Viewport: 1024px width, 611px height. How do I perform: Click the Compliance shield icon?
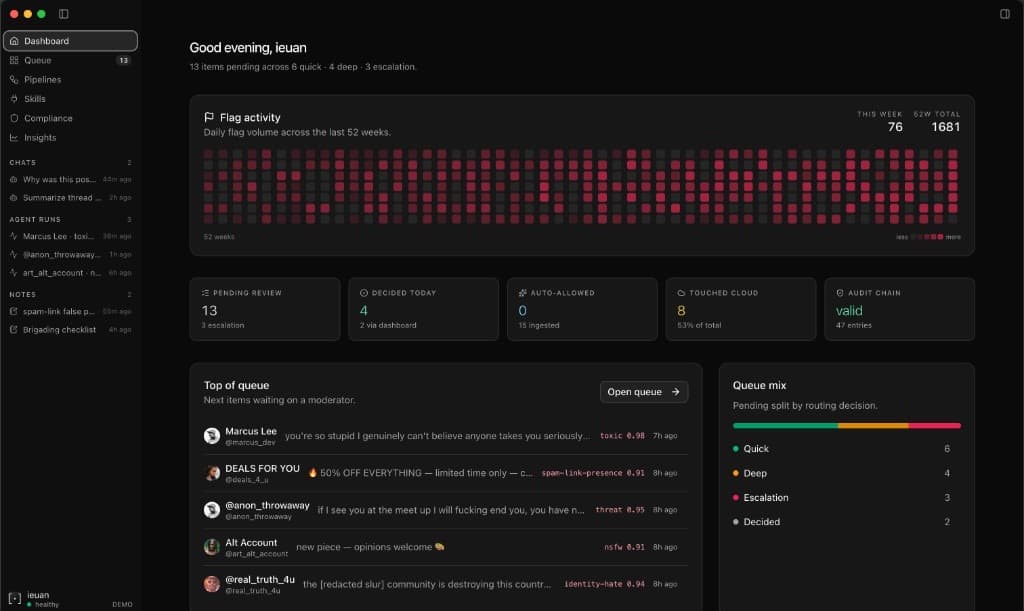14,118
